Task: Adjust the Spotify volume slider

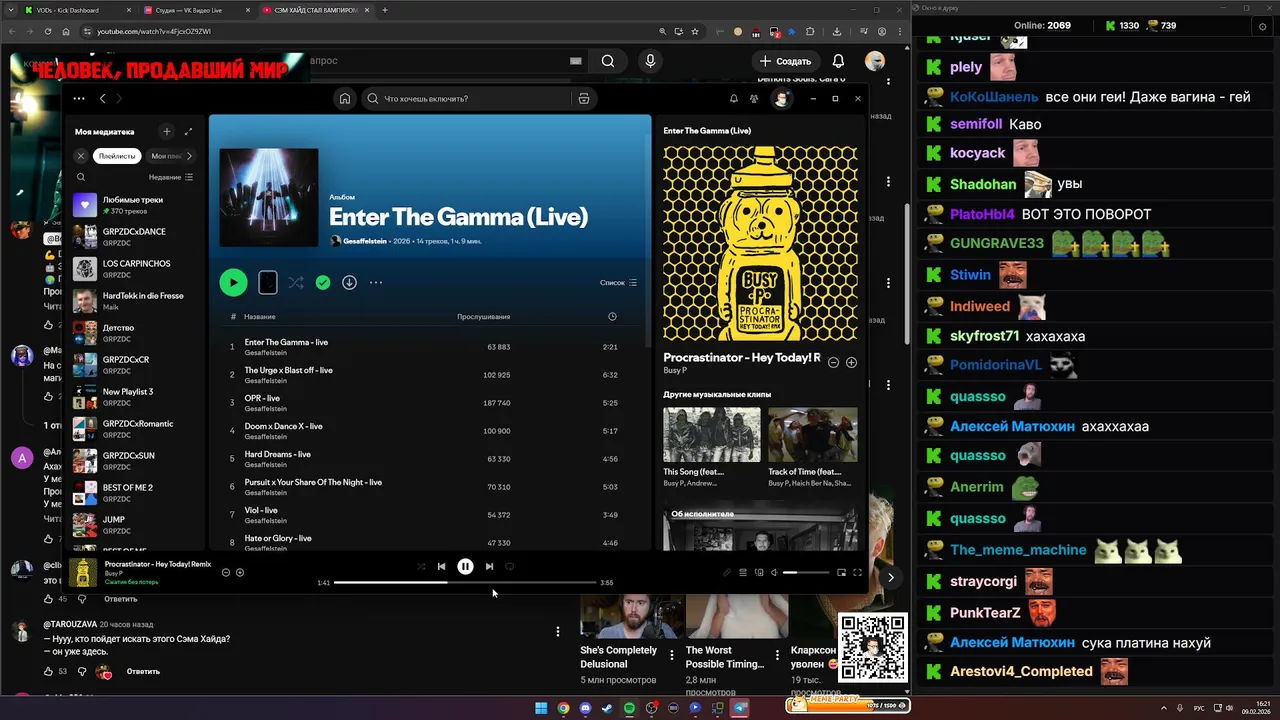Action: click(x=806, y=573)
